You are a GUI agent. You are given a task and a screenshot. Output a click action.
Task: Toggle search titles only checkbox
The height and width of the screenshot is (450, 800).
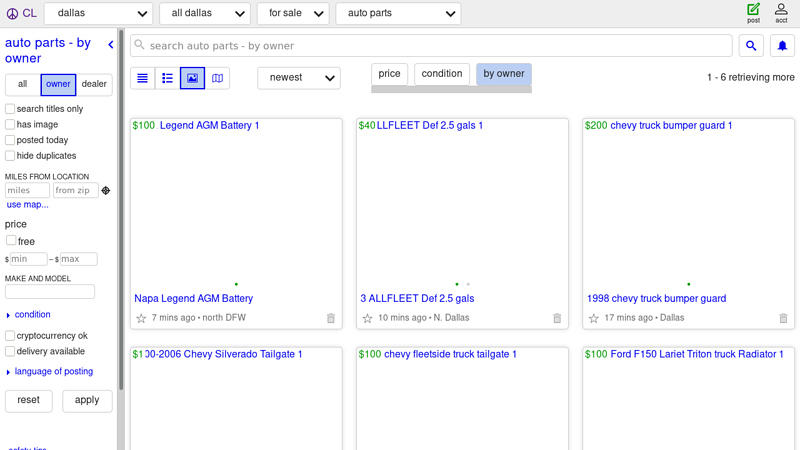(10, 109)
